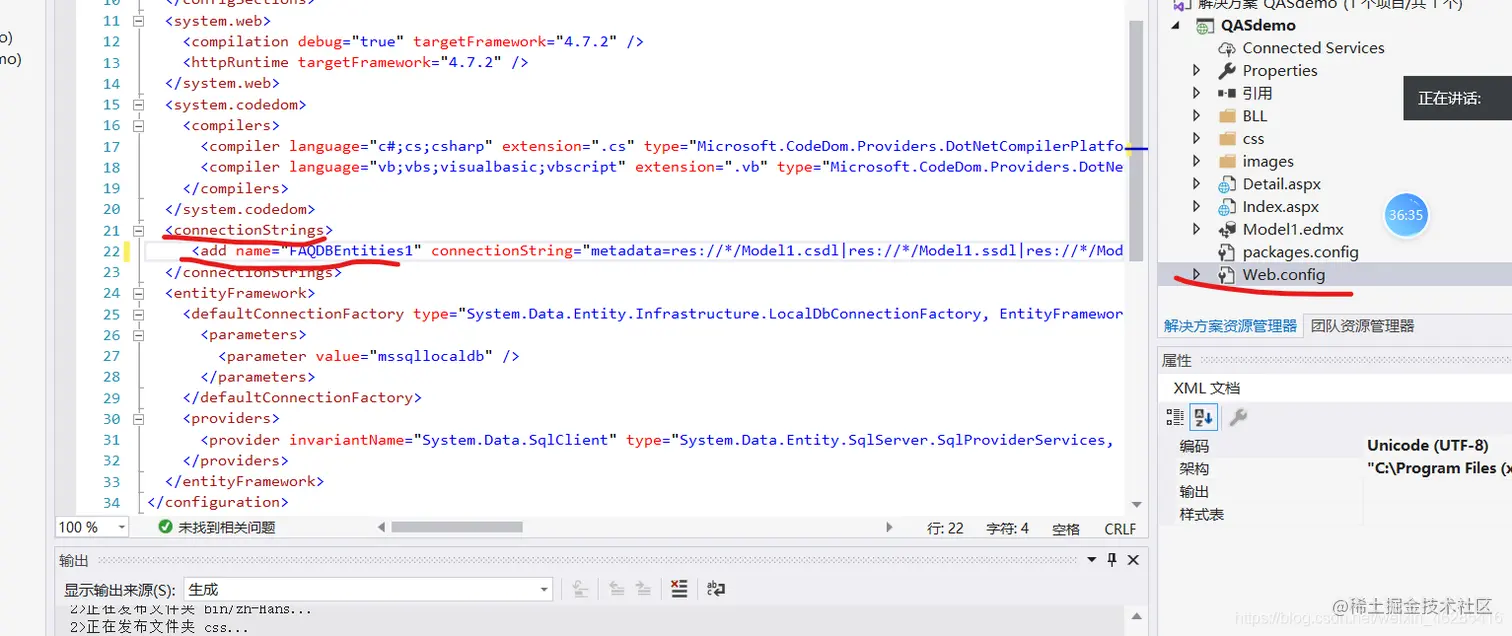Screen dimensions: 1512x636
Task: Sort properties alphabetically
Action: [x=1203, y=418]
